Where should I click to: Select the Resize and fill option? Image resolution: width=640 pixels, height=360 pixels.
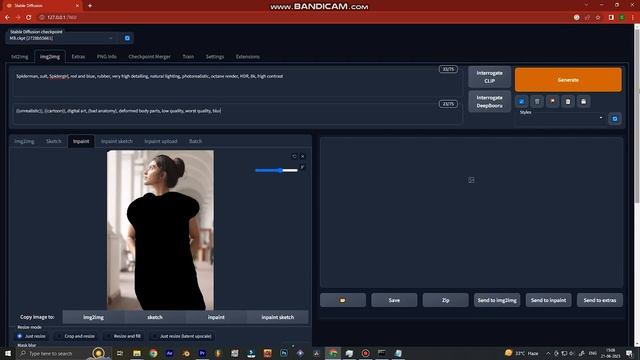pos(124,336)
